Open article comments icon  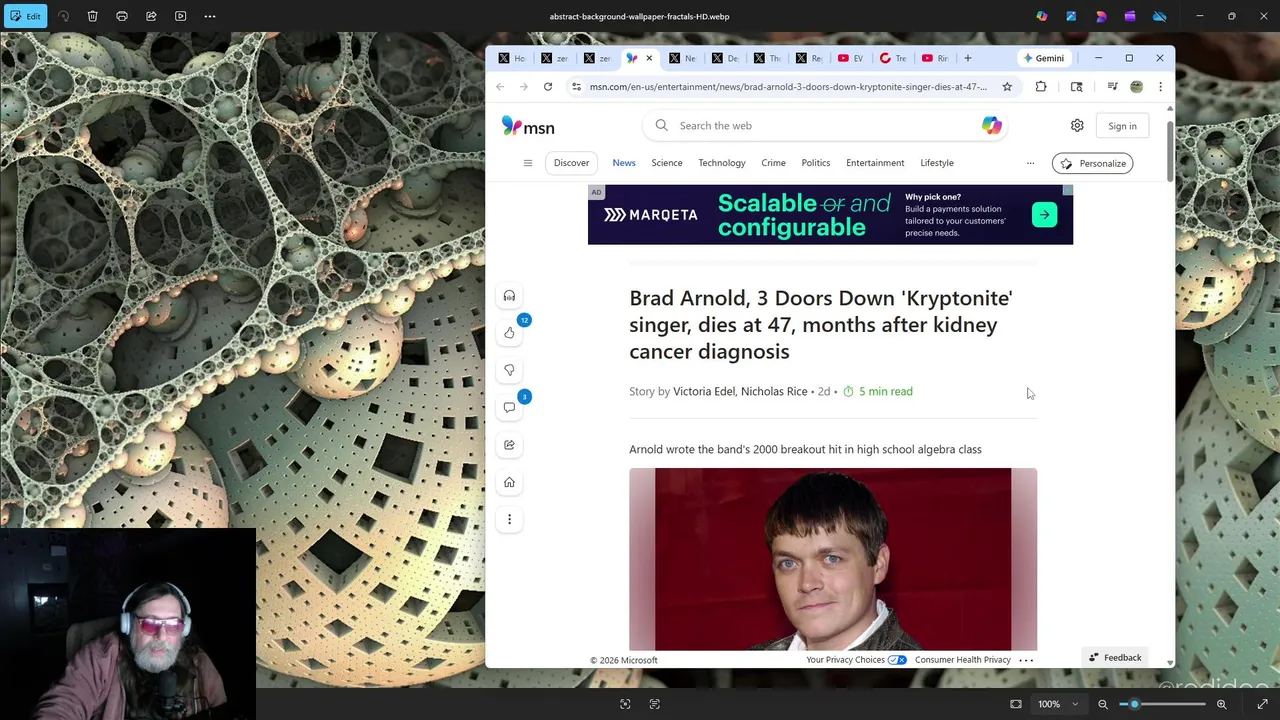point(509,408)
